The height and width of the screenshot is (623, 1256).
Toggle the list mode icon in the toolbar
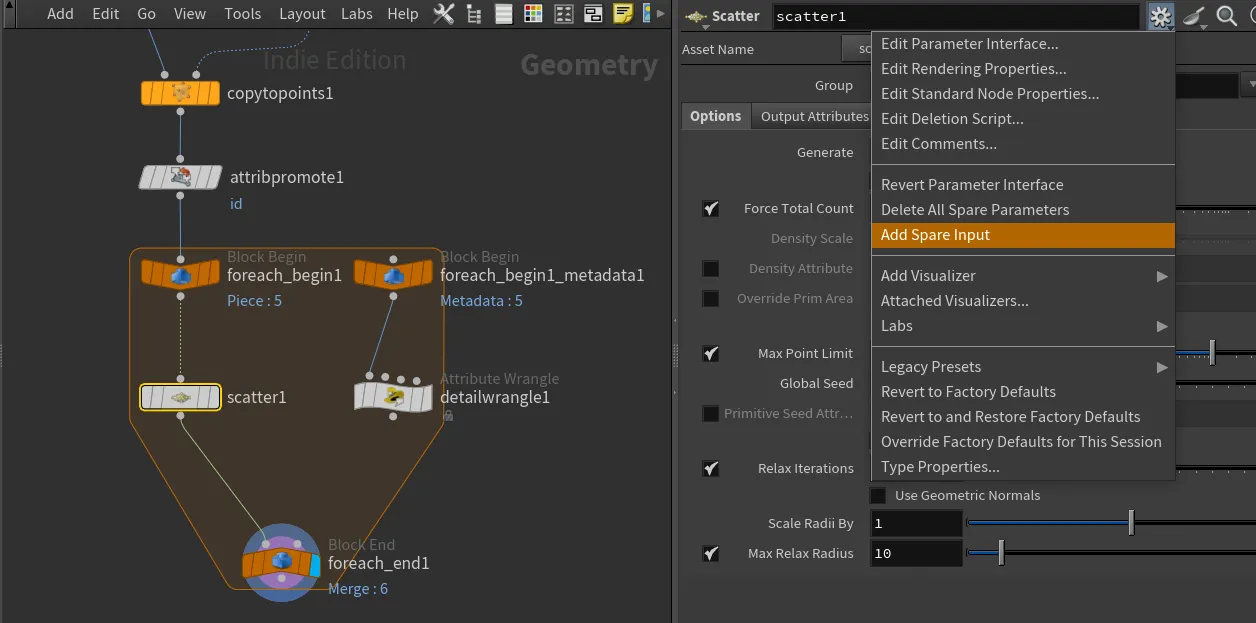pos(504,14)
